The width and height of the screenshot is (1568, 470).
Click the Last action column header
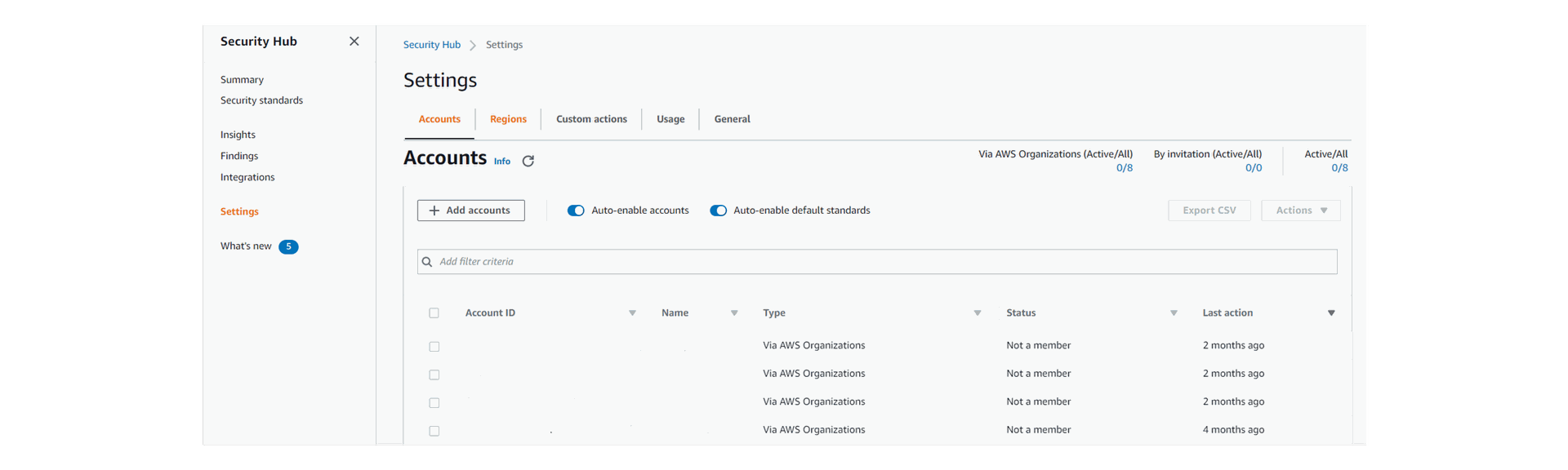1227,313
